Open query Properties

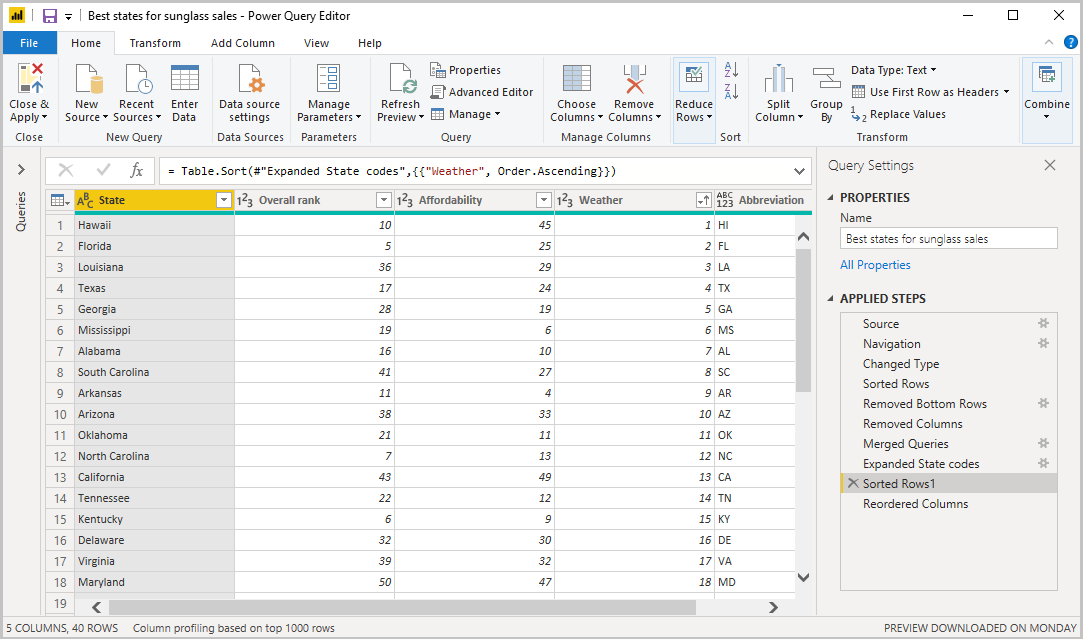[x=466, y=70]
